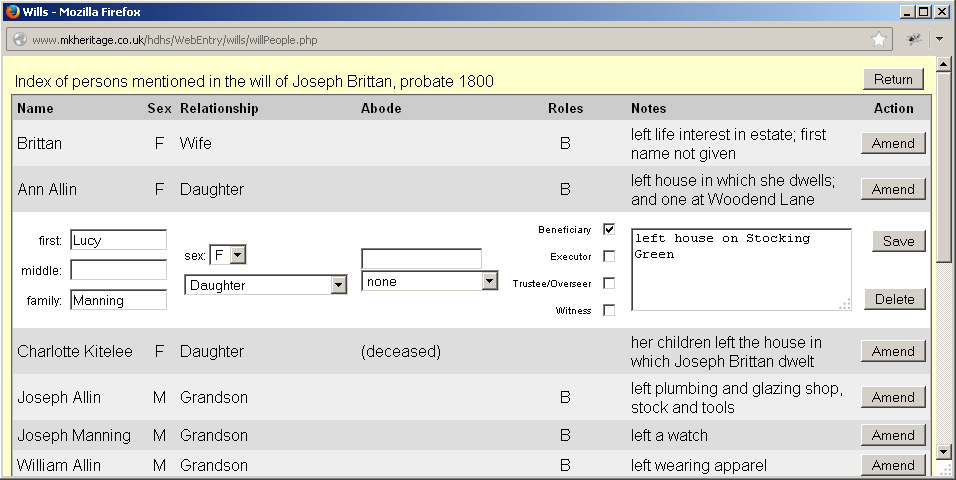Amend the Ann Allin row
This screenshot has height=480, width=956.
coord(893,189)
